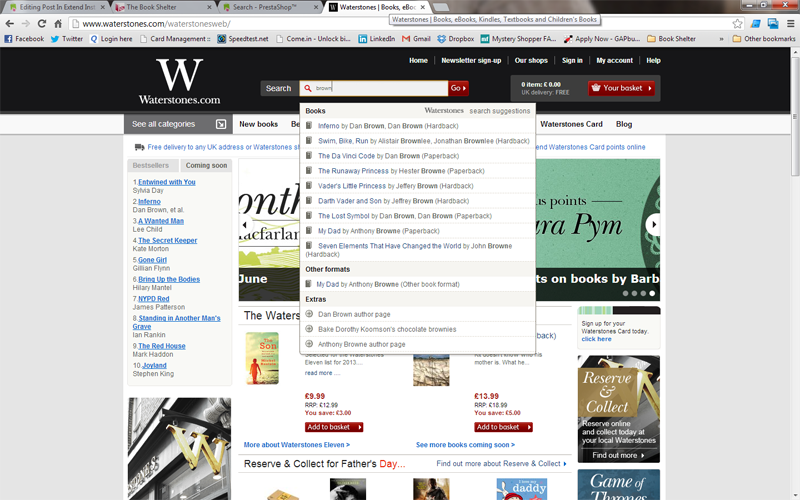Image resolution: width=800 pixels, height=500 pixels.
Task: Click Newsletter sign-up link
Action: (x=471, y=60)
